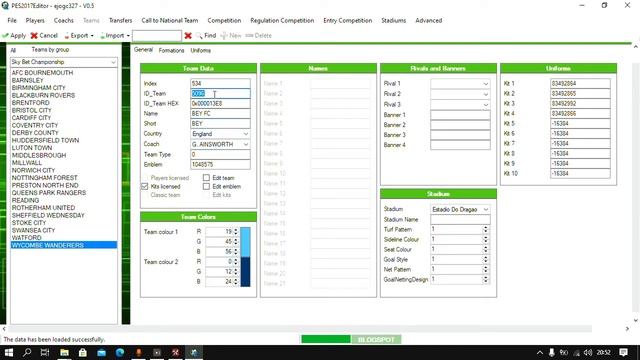Viewport: 640px width, 360px height.
Task: Switch to the Uniforms tab
Action: click(200, 50)
